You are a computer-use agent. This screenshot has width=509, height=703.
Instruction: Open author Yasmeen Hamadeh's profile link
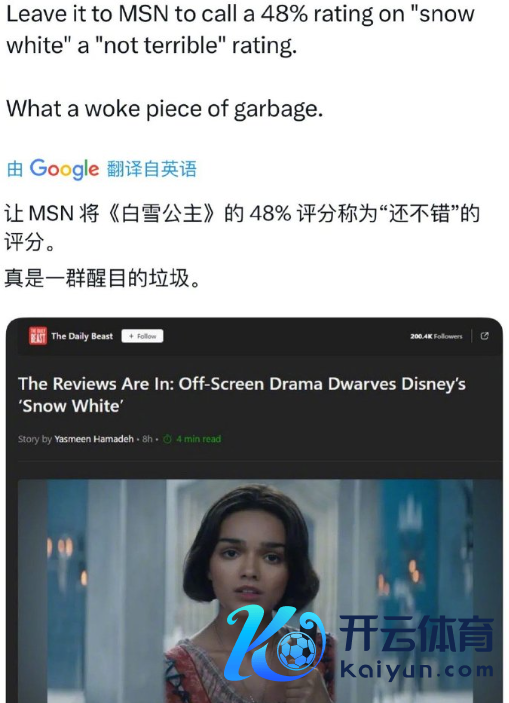[94, 439]
